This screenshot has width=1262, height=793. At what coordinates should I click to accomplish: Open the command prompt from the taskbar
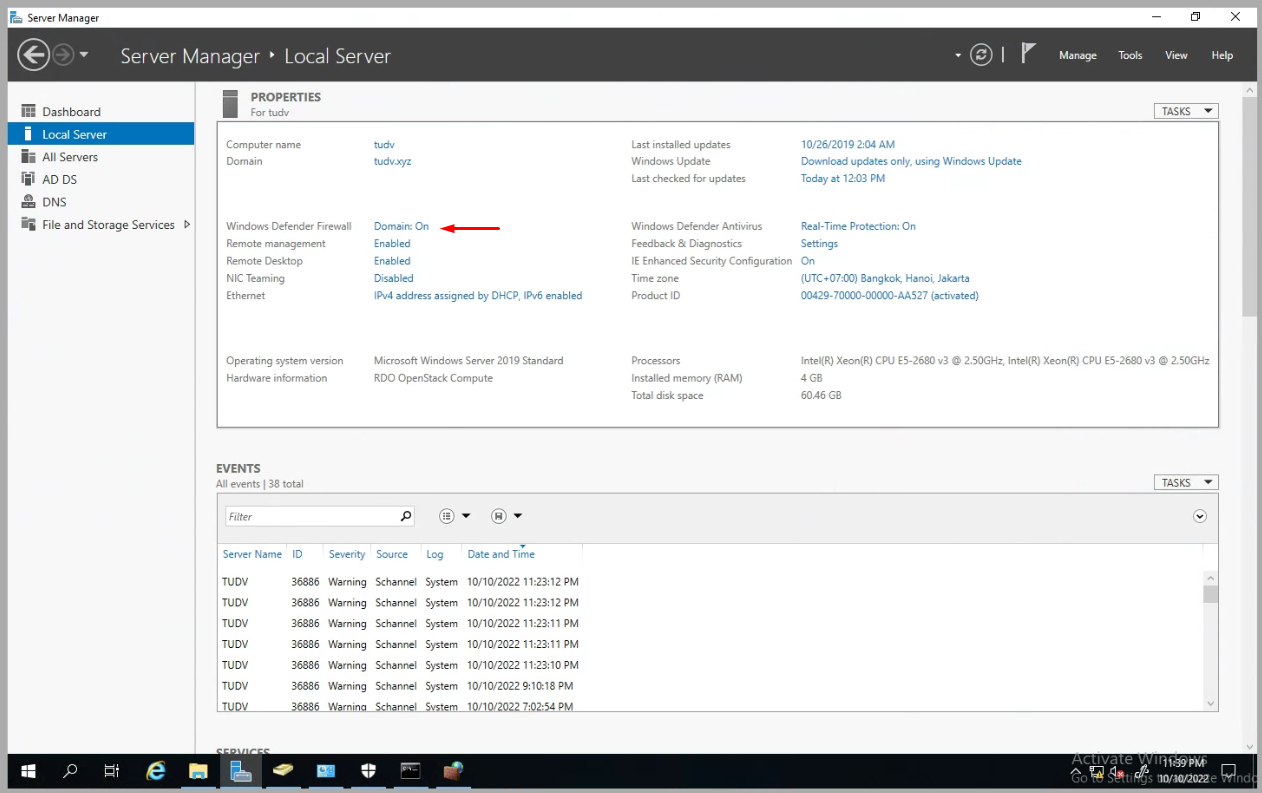[410, 770]
